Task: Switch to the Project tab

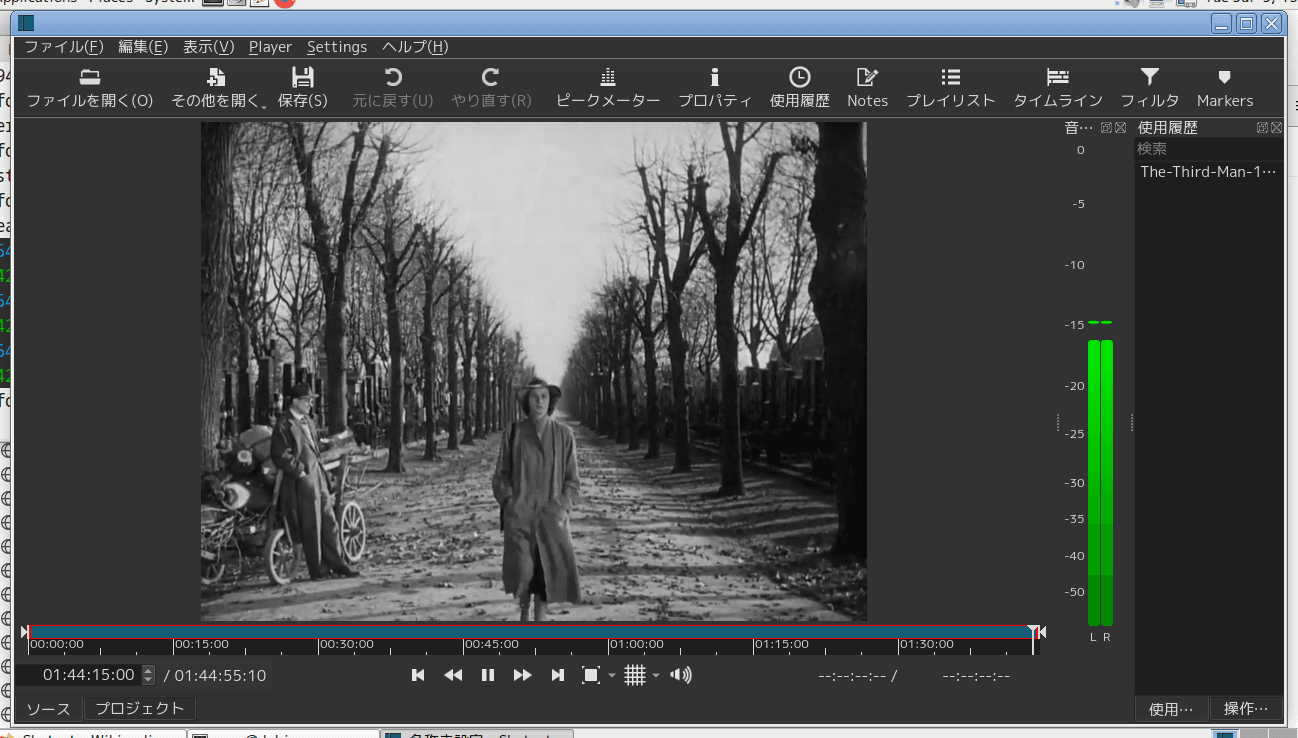Action: 140,708
